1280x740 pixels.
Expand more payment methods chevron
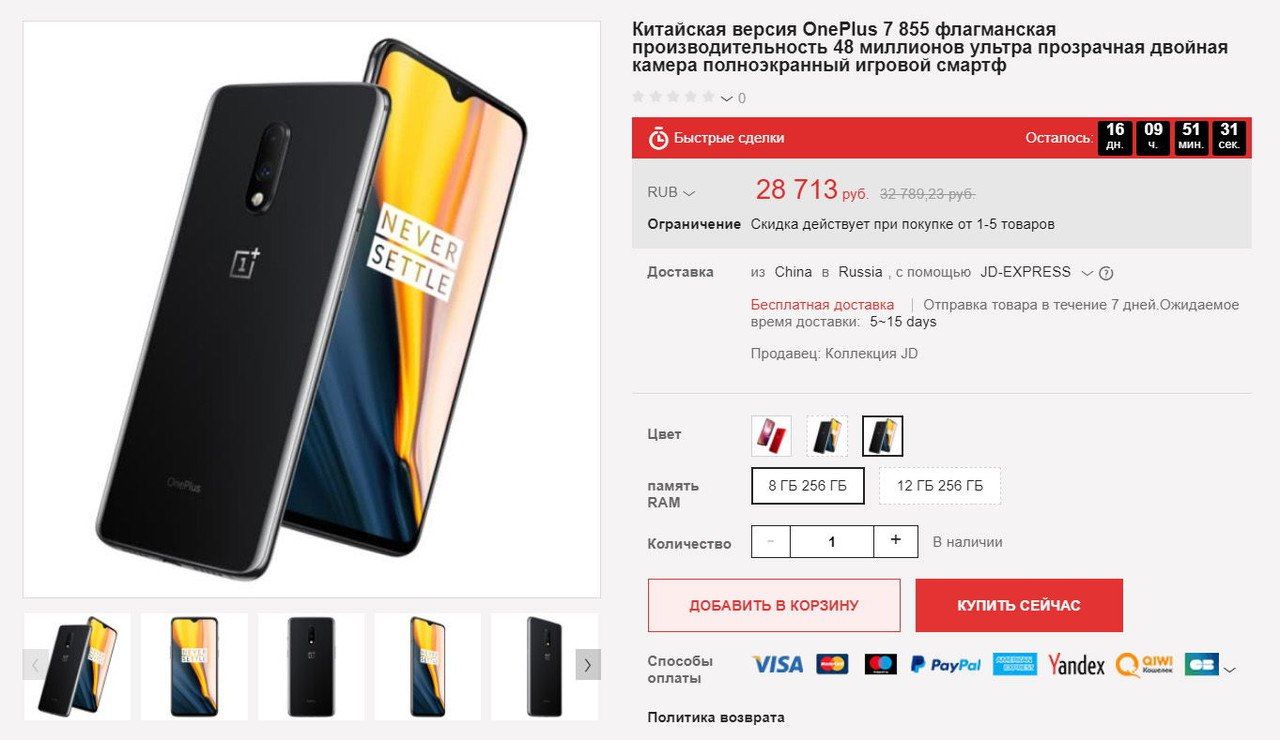click(1229, 669)
